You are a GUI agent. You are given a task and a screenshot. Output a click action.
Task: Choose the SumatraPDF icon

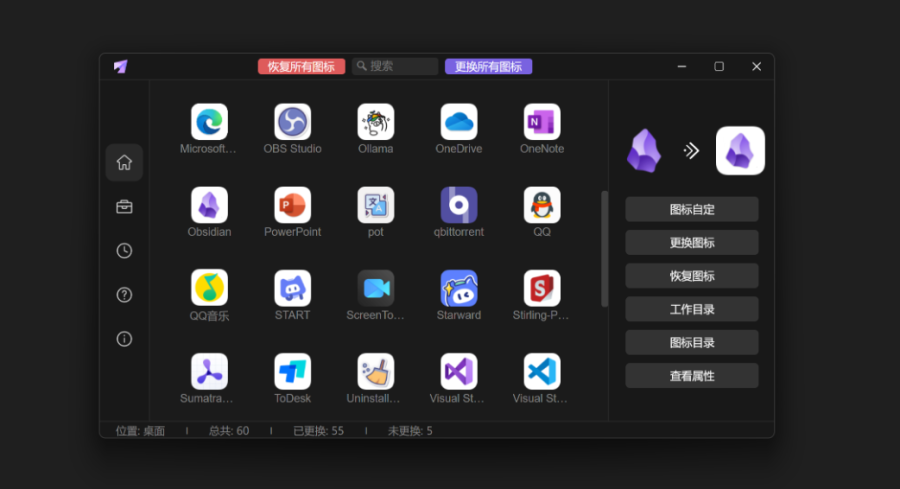coord(209,371)
